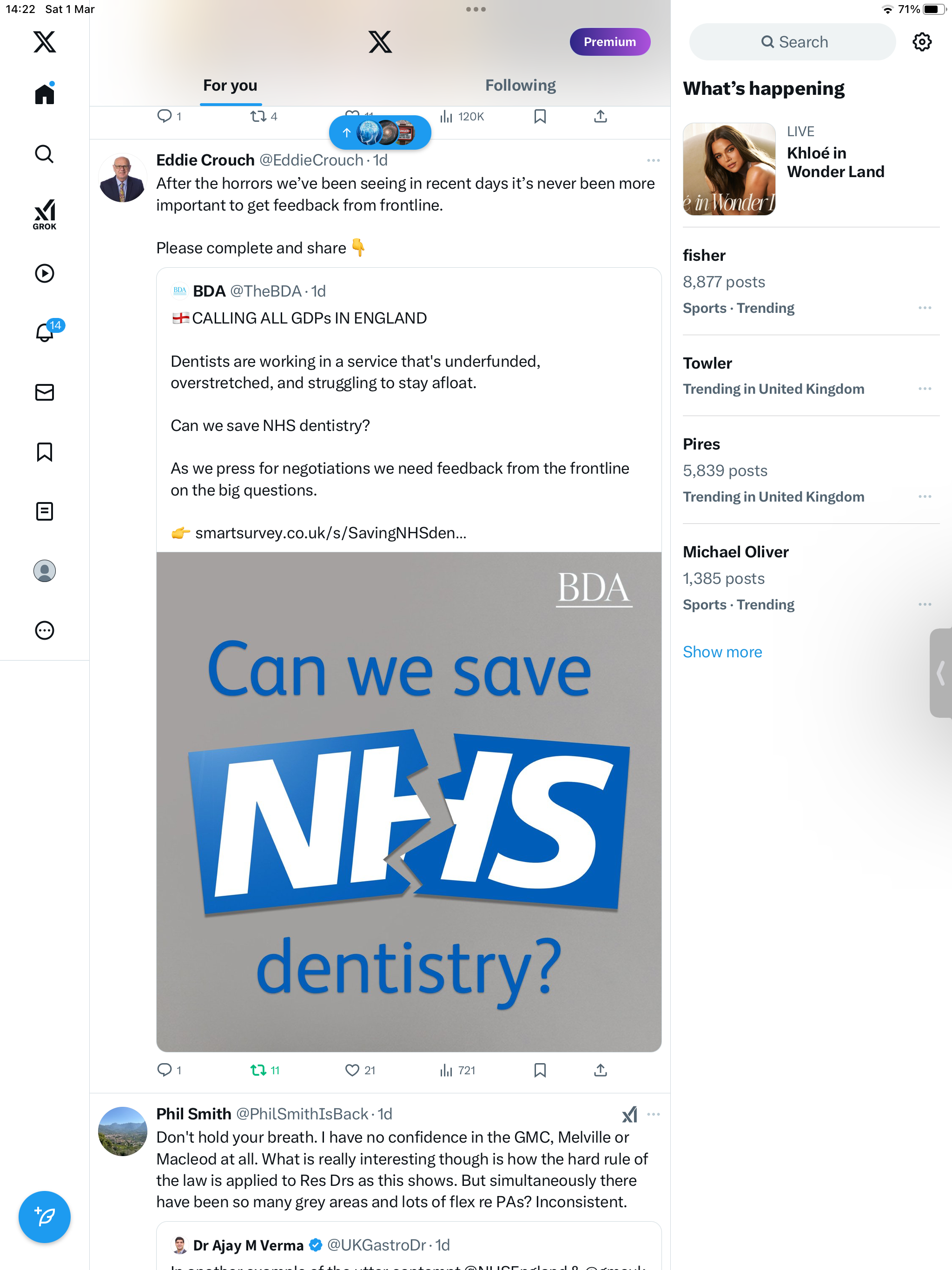Open the Messages envelope icon

click(x=44, y=392)
